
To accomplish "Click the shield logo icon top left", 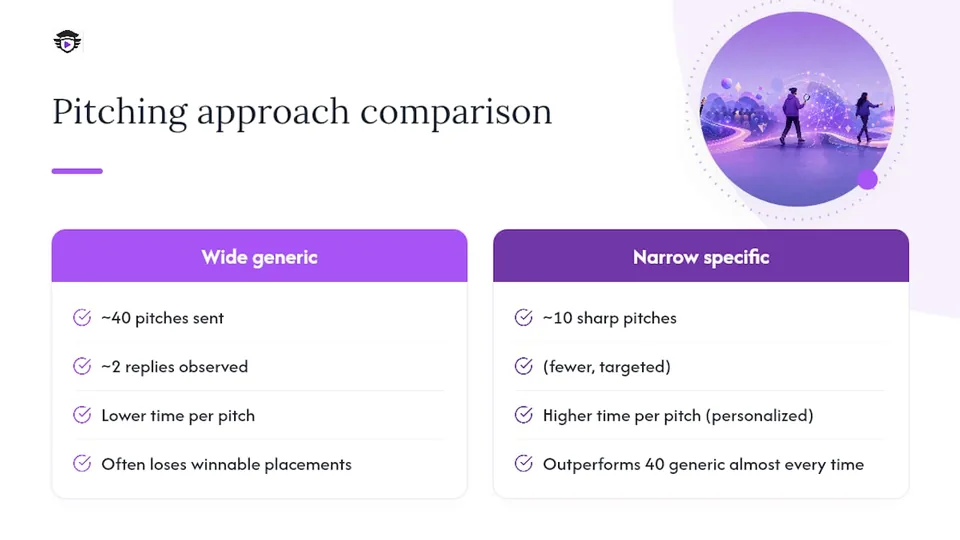I will (x=67, y=42).
